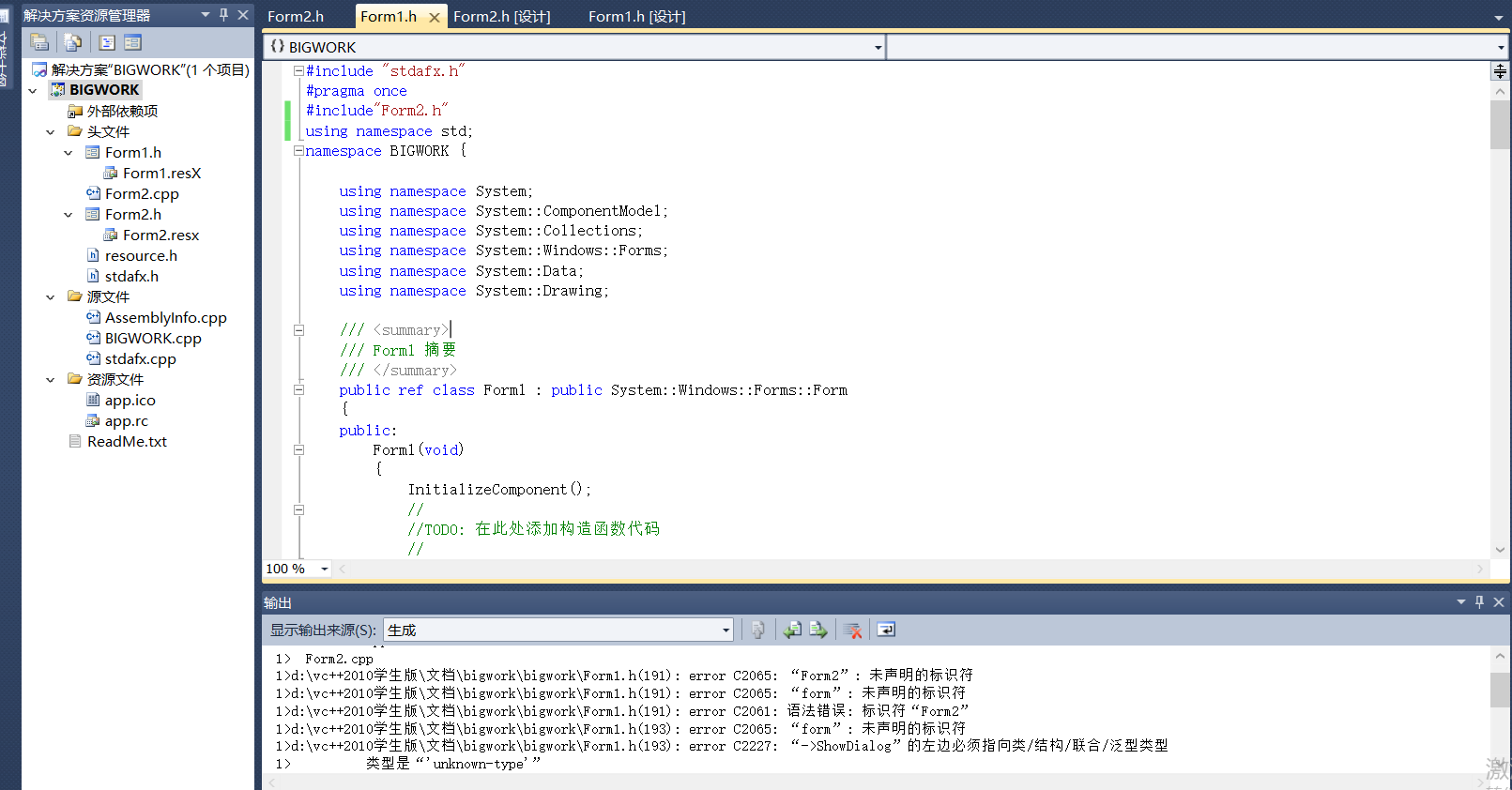This screenshot has width=1512, height=790.
Task: Collapse the Form1 class definition
Action: pyautogui.click(x=298, y=390)
